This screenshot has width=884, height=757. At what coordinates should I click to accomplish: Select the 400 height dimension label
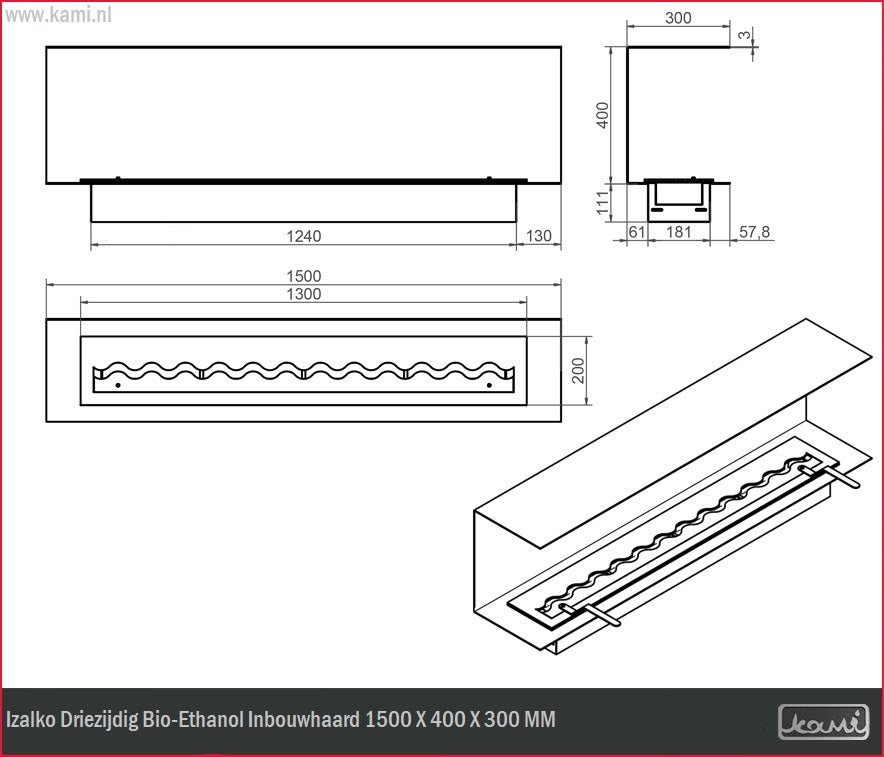[602, 115]
